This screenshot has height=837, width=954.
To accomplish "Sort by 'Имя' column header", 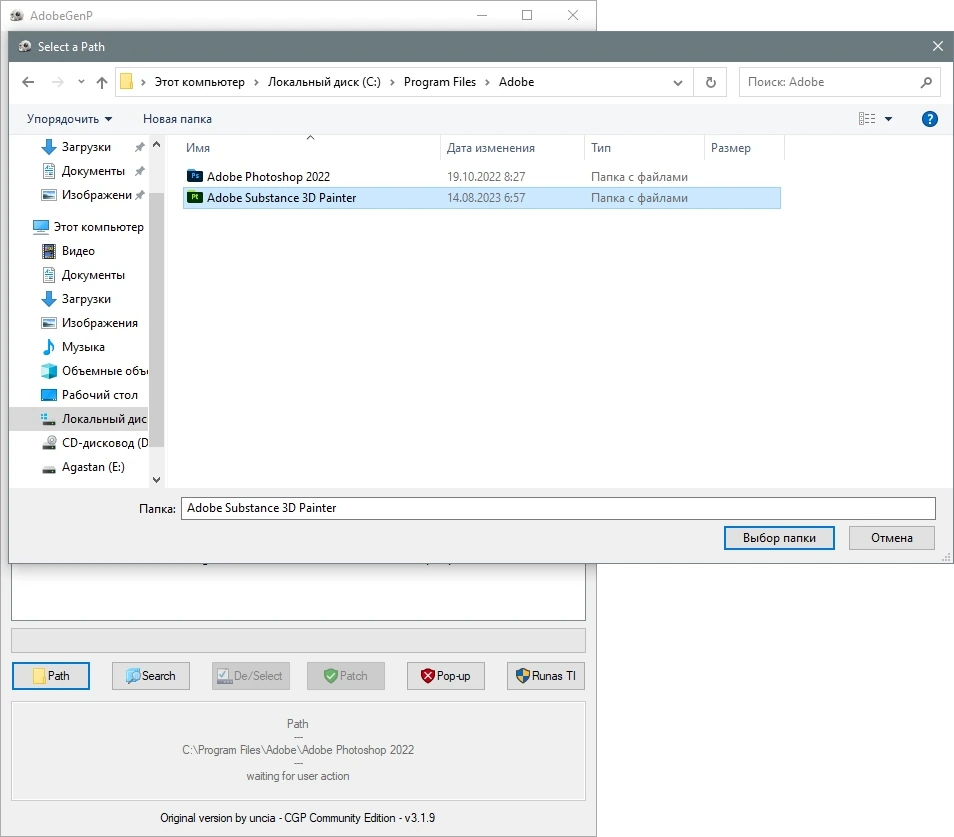I will coord(310,148).
